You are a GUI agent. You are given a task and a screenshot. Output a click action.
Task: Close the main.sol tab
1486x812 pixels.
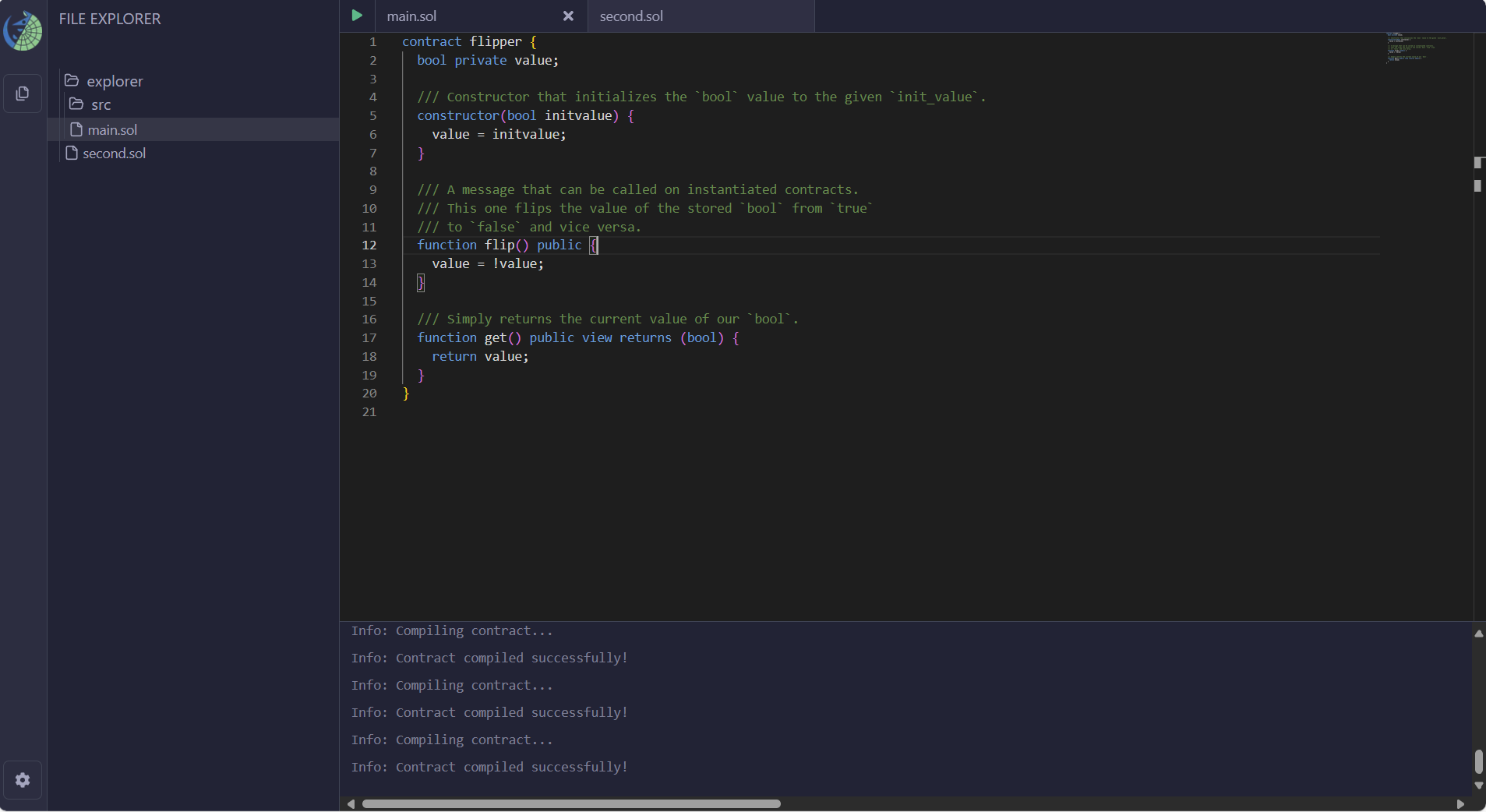(568, 16)
